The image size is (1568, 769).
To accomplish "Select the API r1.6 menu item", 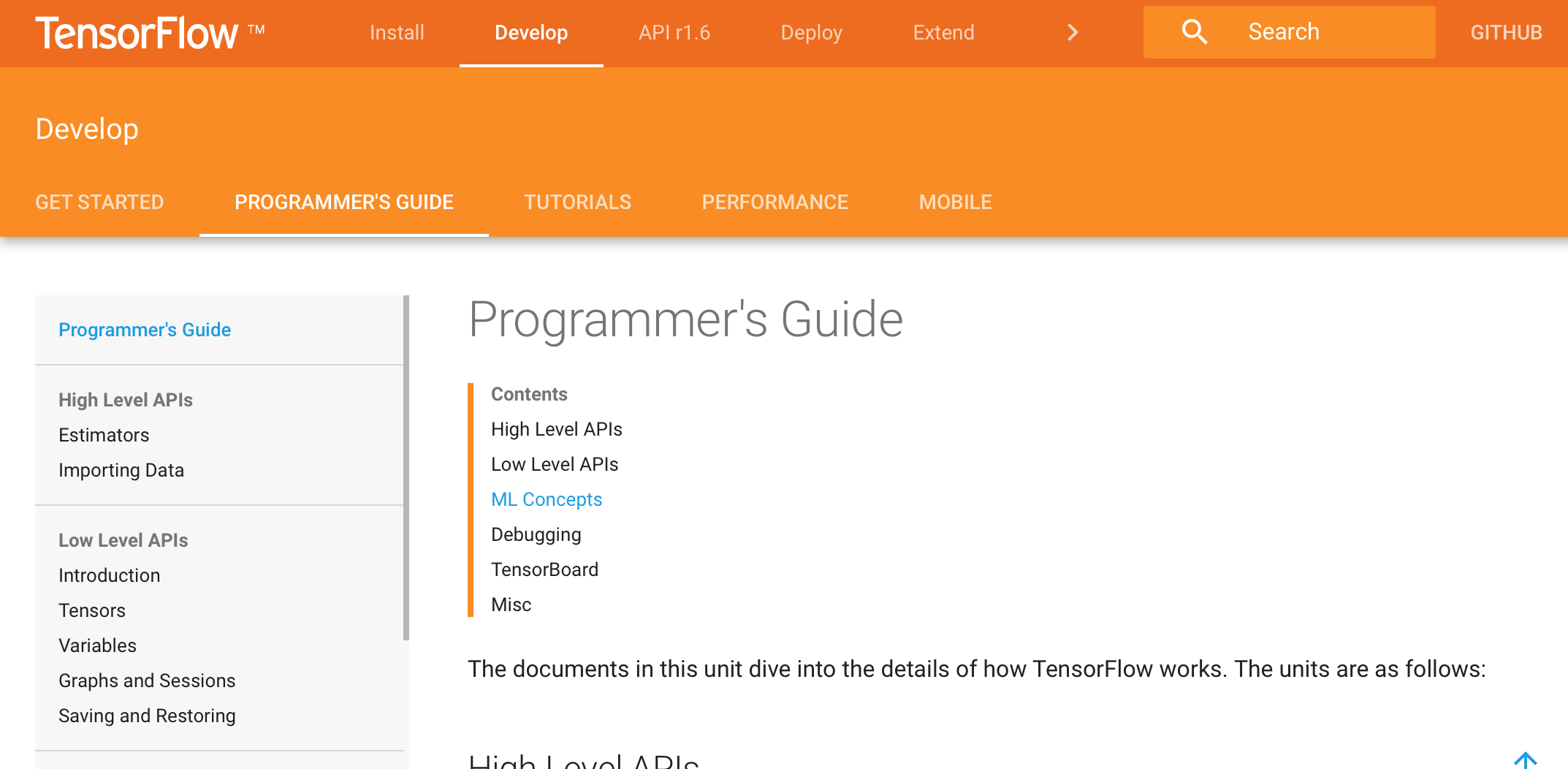I will tap(674, 33).
